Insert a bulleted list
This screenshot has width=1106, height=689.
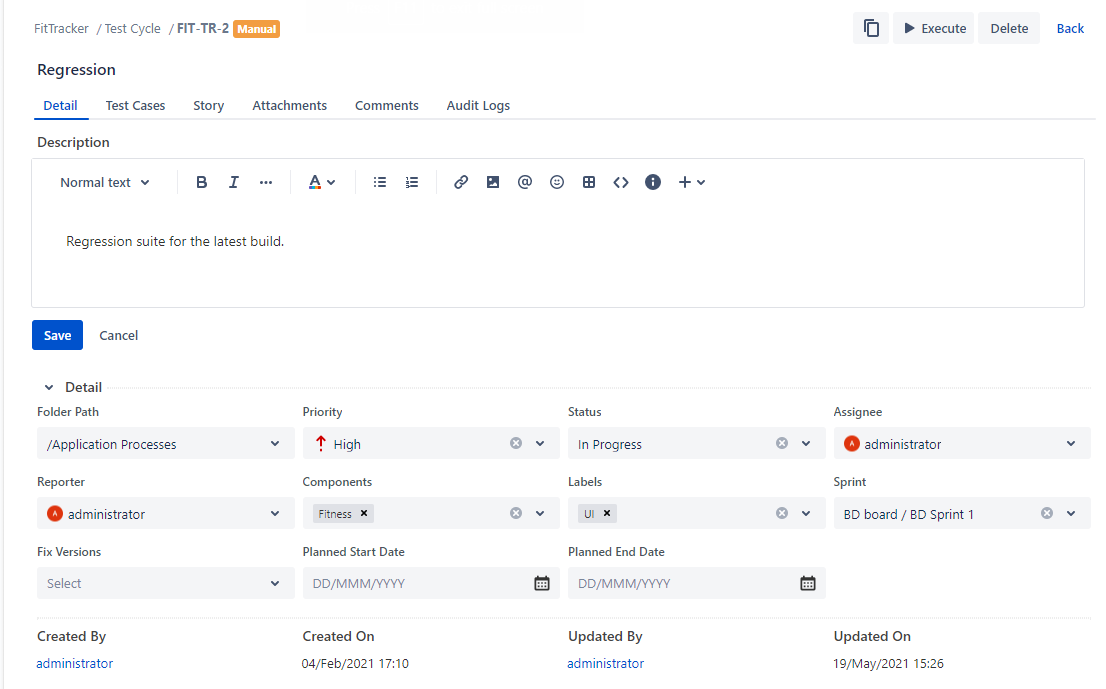(379, 181)
